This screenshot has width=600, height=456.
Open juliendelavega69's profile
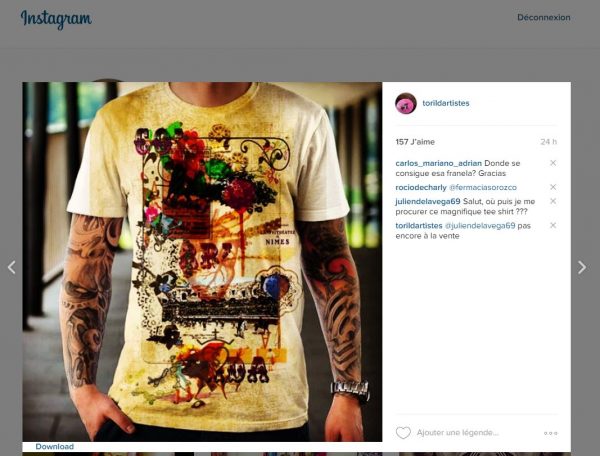point(428,202)
